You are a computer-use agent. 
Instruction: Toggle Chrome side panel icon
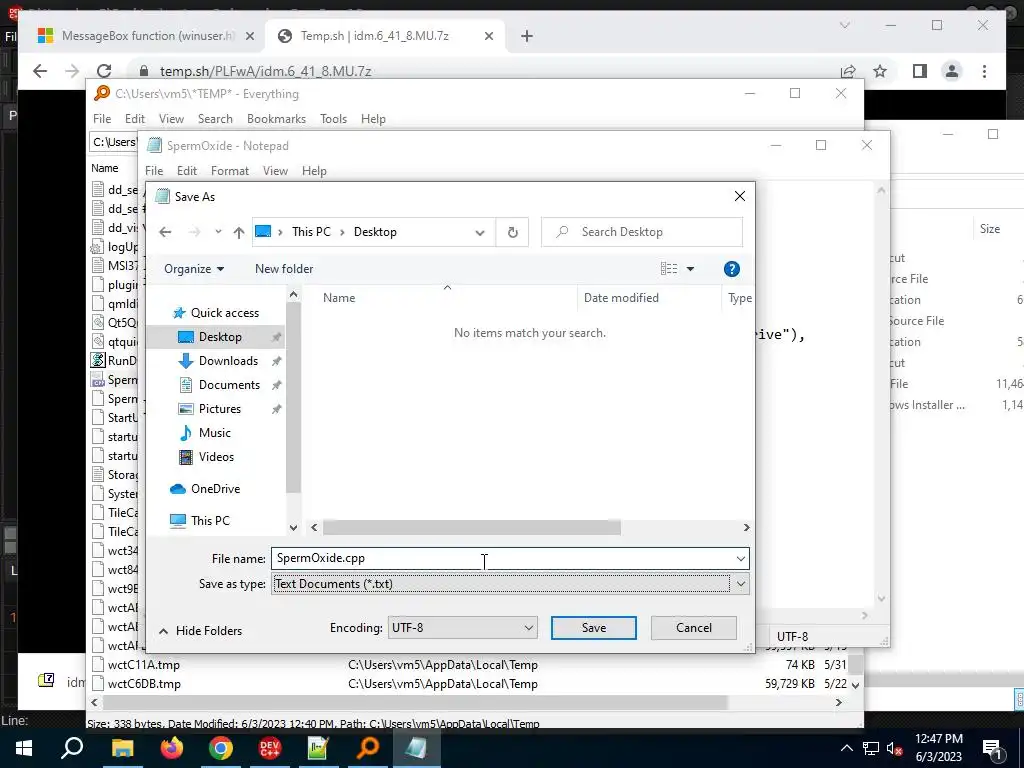[920, 71]
